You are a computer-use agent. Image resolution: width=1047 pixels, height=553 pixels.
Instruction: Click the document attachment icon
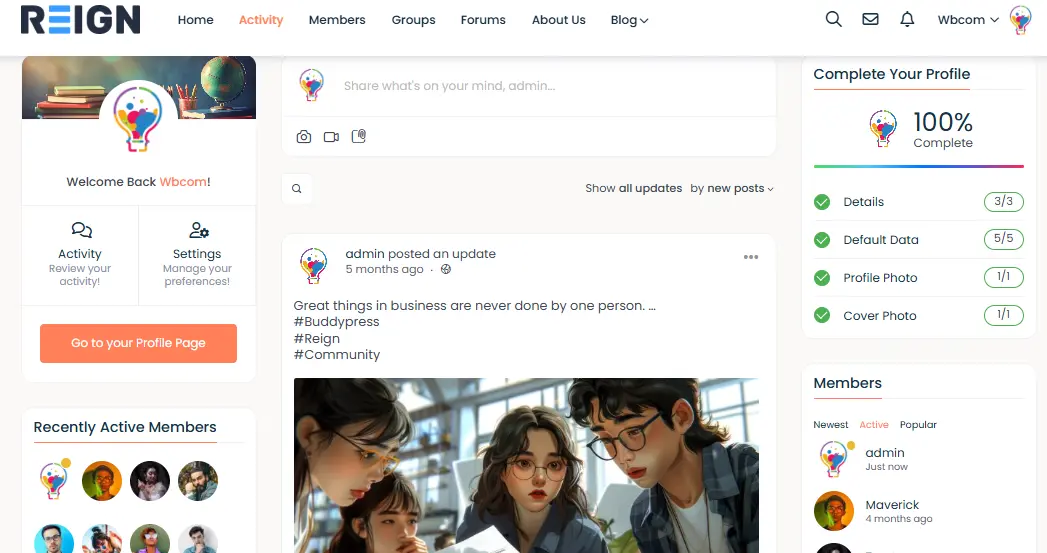tap(359, 136)
